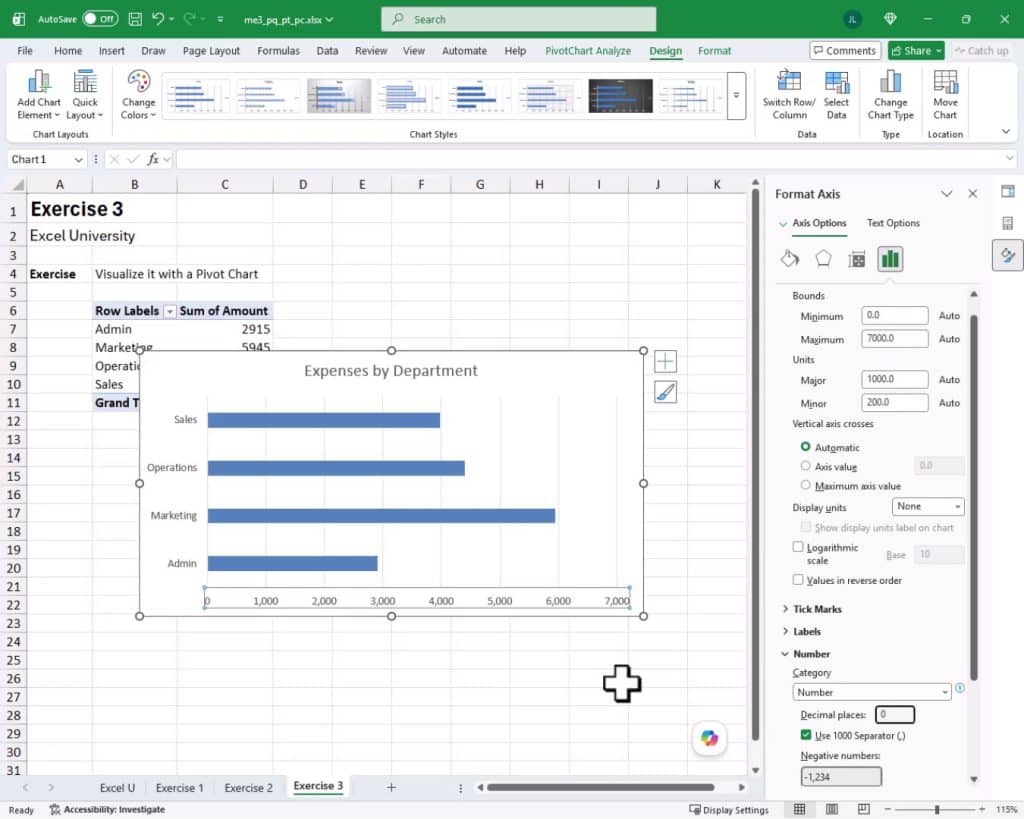Click the JL account avatar
Image resolution: width=1024 pixels, height=819 pixels.
pos(852,20)
